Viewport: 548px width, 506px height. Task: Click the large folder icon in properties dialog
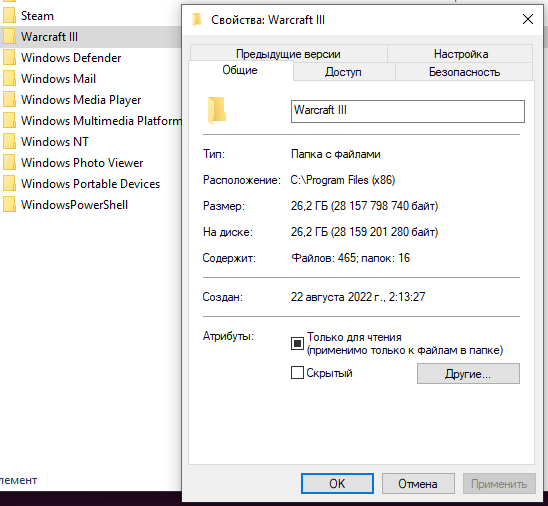(x=217, y=111)
